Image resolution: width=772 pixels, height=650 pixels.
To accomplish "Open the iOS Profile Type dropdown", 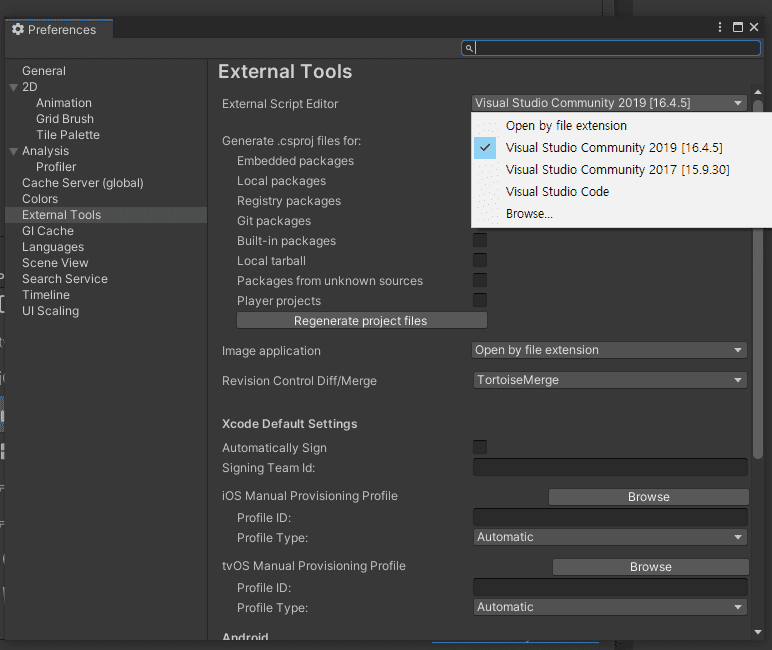I will [x=610, y=537].
